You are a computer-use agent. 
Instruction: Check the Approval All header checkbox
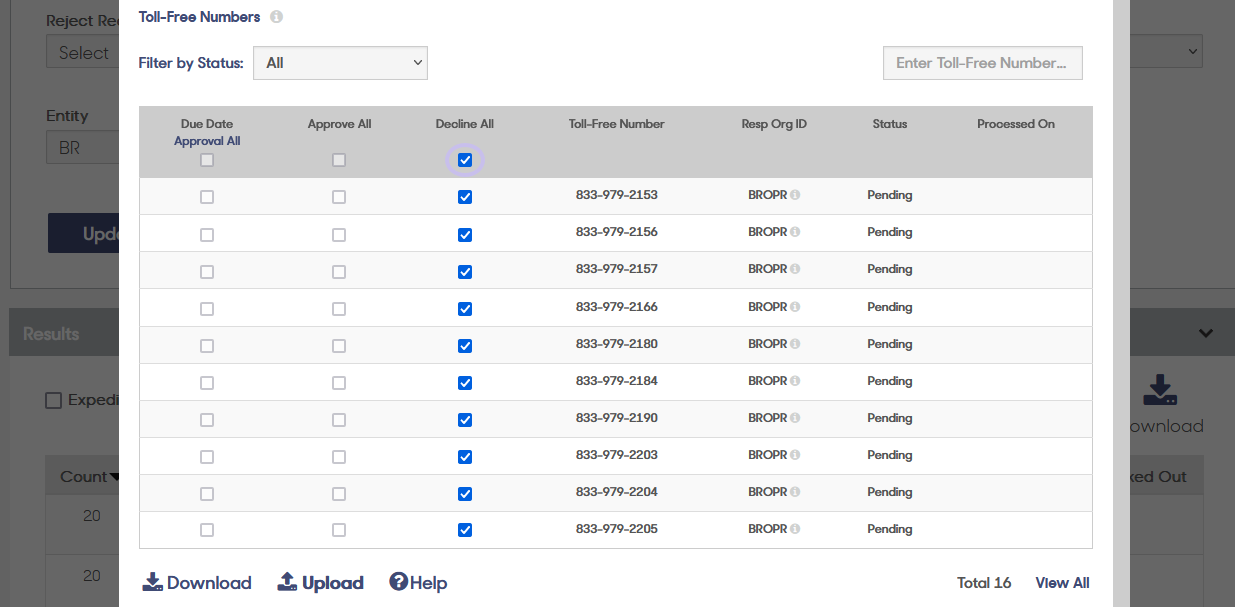207,159
